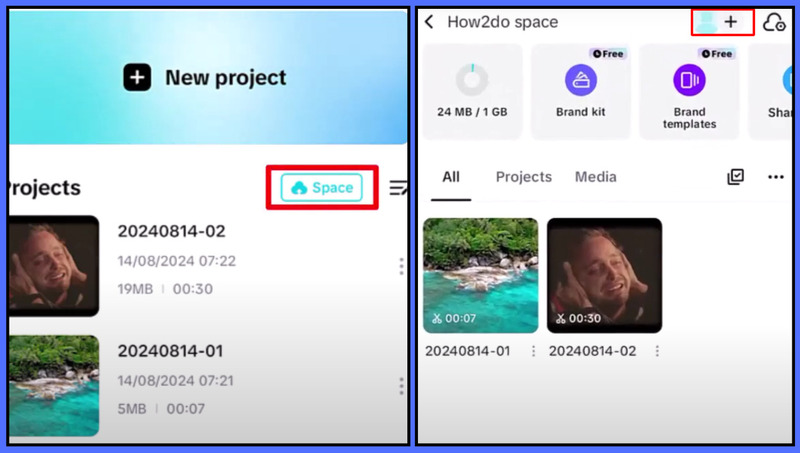Select the All tab

click(451, 177)
